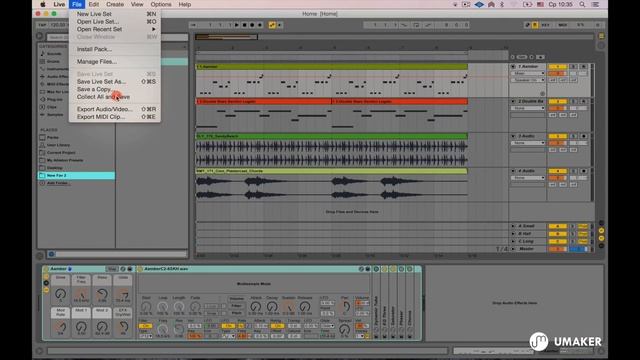The width and height of the screenshot is (640, 360).
Task: Toggle the 2 Double Bass track activator
Action: point(558,101)
